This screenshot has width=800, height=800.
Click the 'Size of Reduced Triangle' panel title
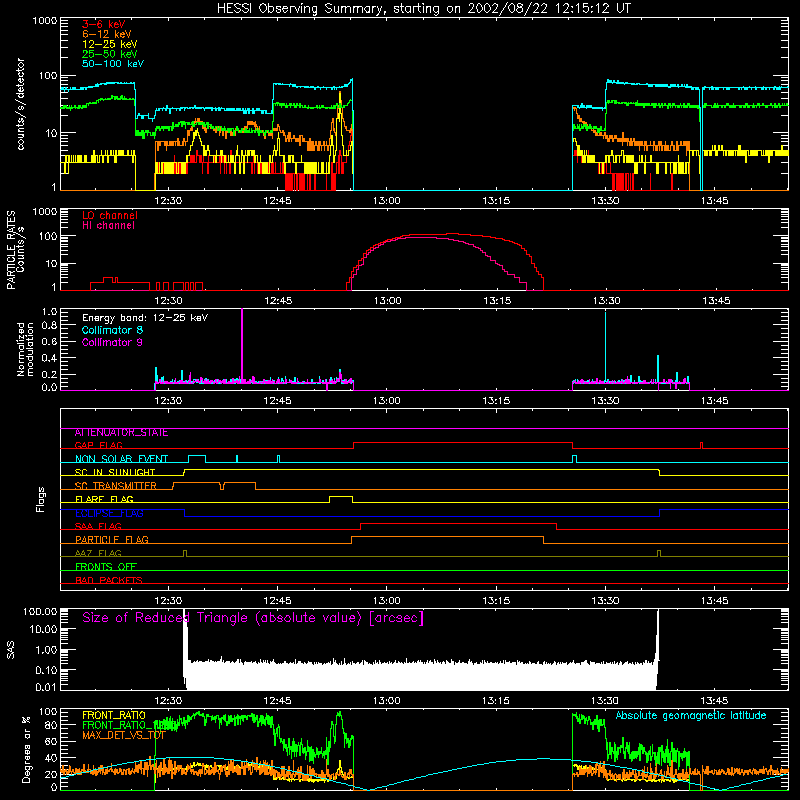[253, 618]
